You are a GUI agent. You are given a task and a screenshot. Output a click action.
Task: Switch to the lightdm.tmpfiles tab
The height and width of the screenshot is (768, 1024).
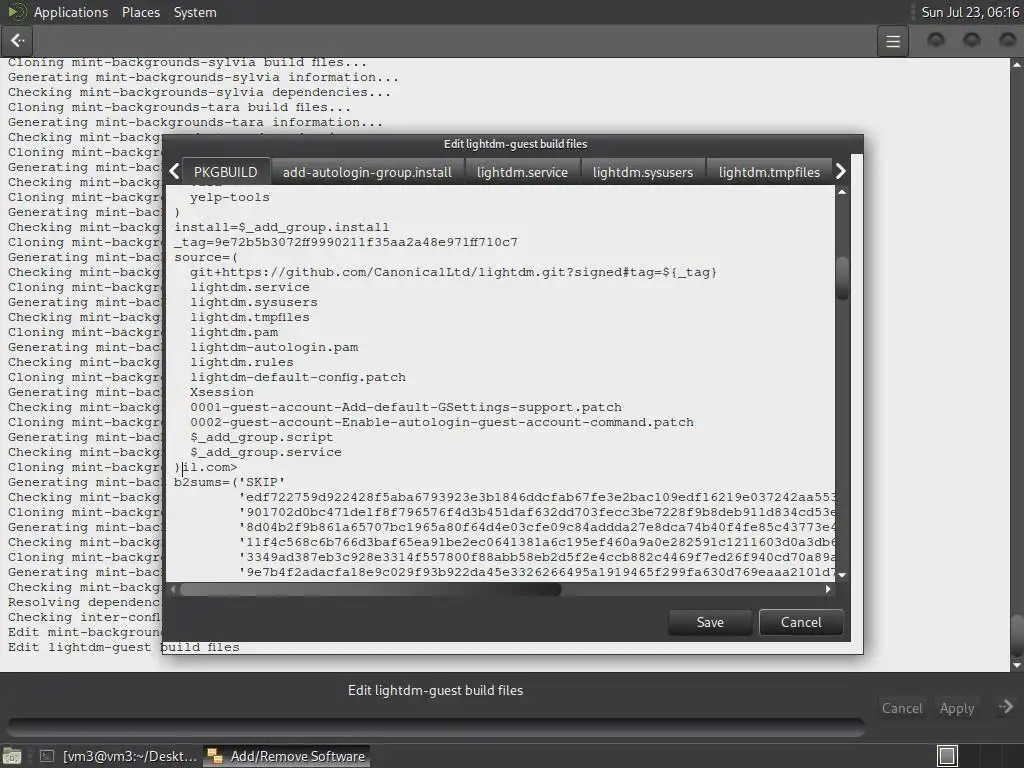(x=769, y=172)
